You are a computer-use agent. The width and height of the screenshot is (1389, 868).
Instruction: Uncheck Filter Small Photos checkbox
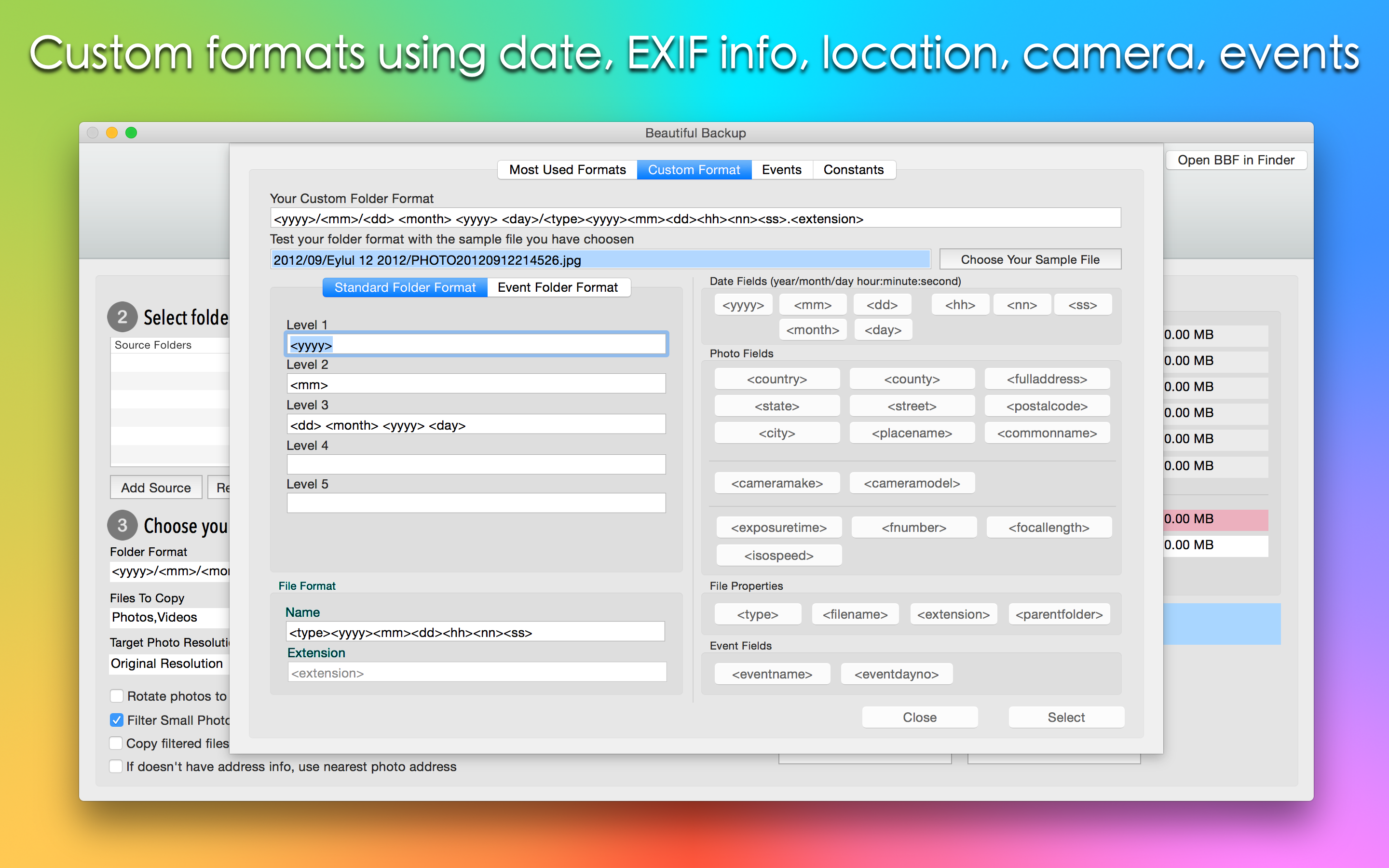click(x=117, y=720)
